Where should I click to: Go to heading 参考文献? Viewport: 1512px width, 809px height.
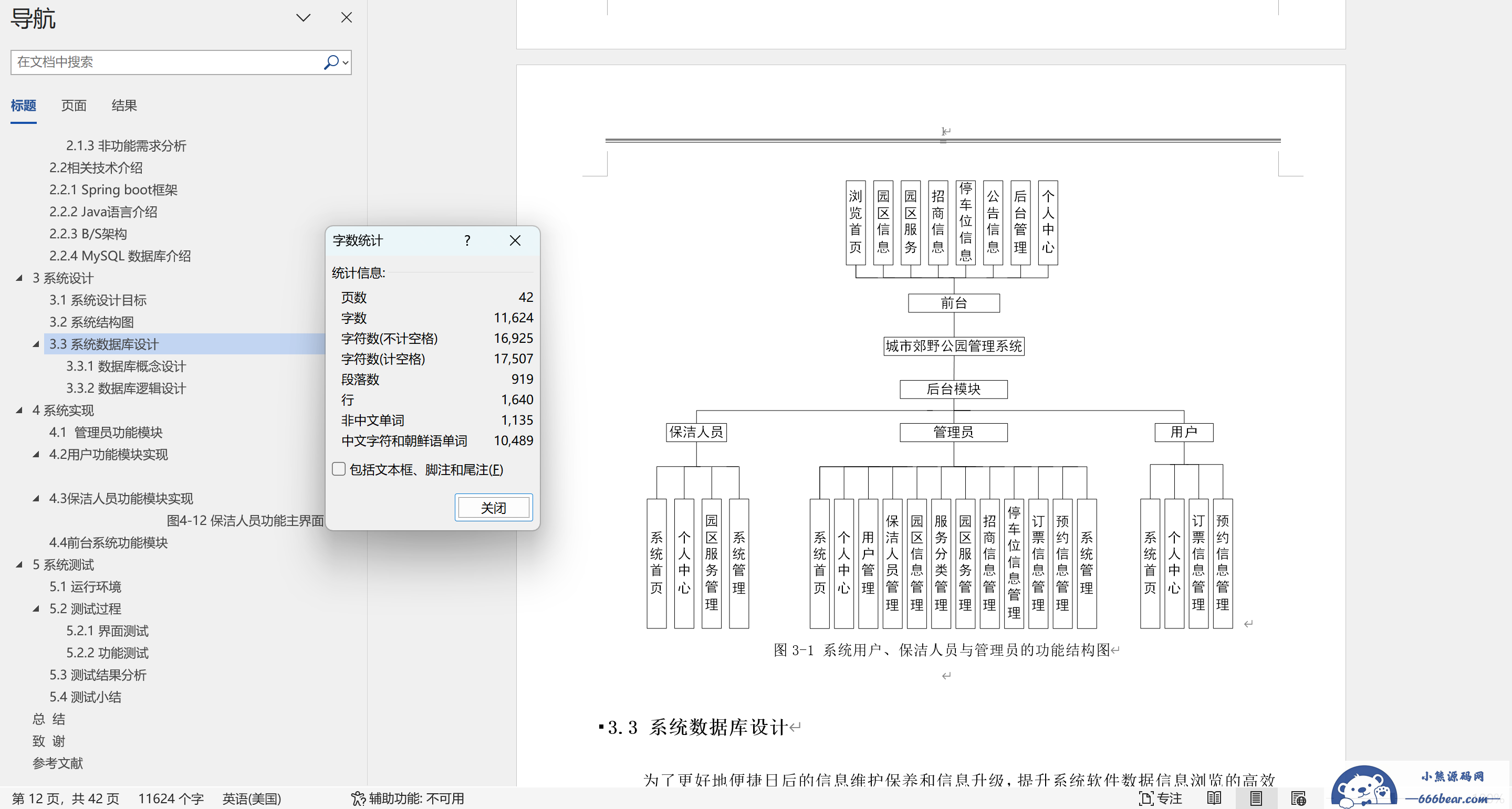click(58, 763)
